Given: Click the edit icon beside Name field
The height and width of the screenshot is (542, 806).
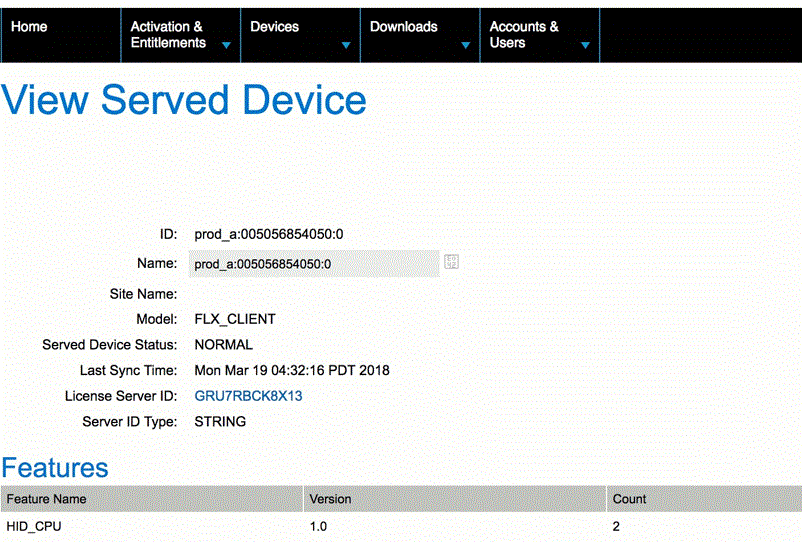Looking at the screenshot, I should tap(451, 262).
